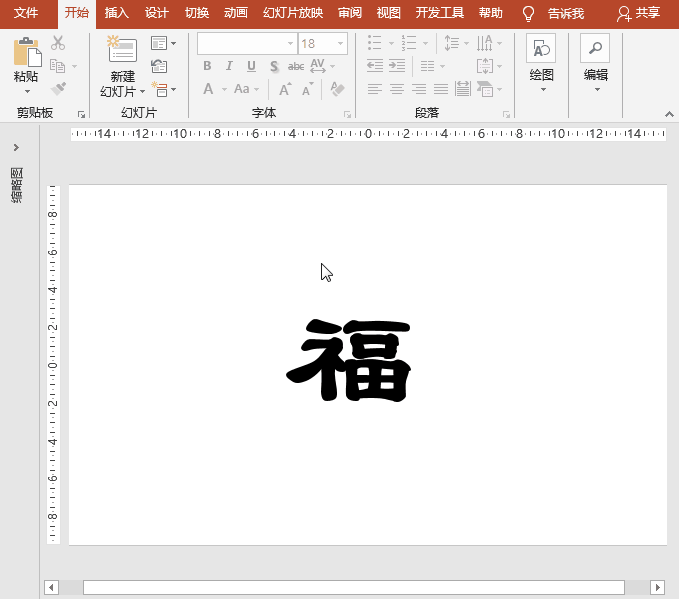Click the Text Shadow S icon
This screenshot has height=599, width=679.
click(274, 66)
